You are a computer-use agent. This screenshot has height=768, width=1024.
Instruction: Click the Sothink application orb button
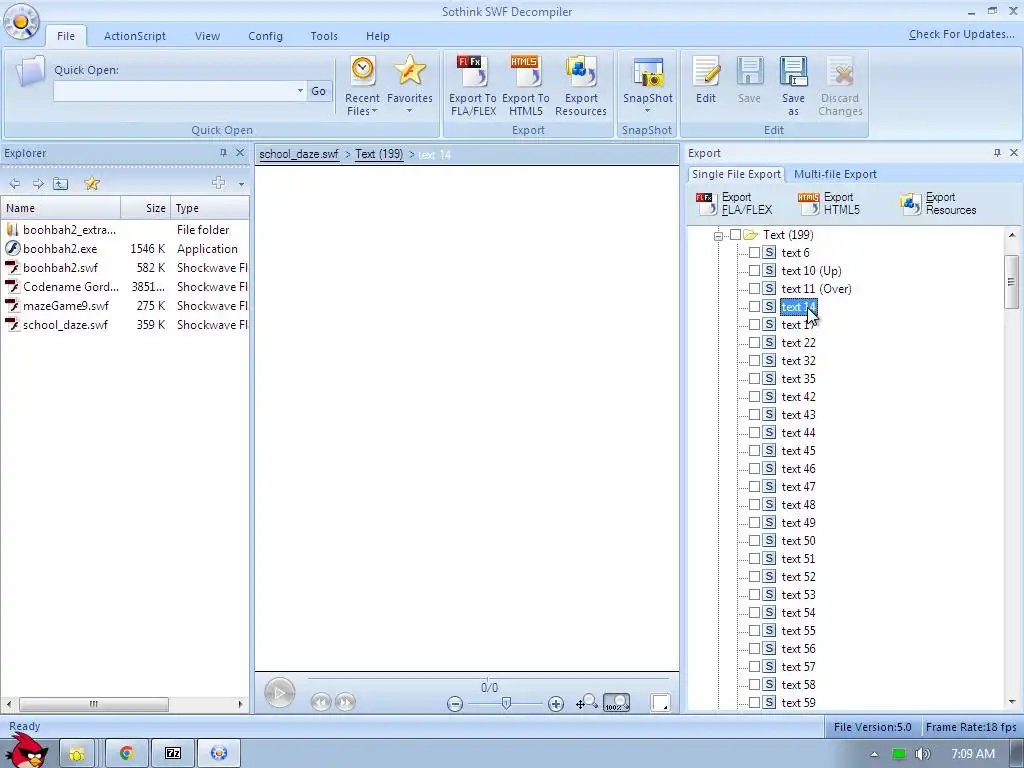[21, 21]
